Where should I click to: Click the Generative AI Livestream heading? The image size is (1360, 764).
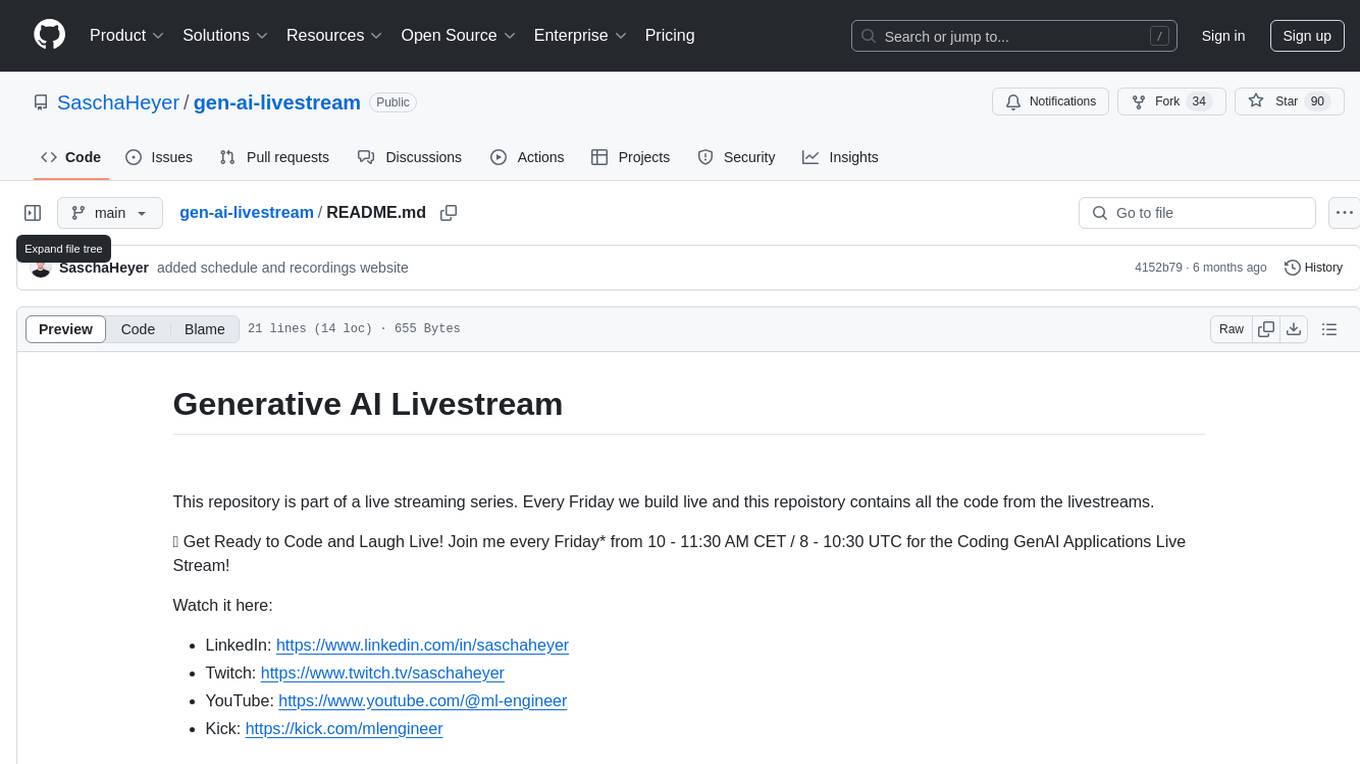(368, 404)
